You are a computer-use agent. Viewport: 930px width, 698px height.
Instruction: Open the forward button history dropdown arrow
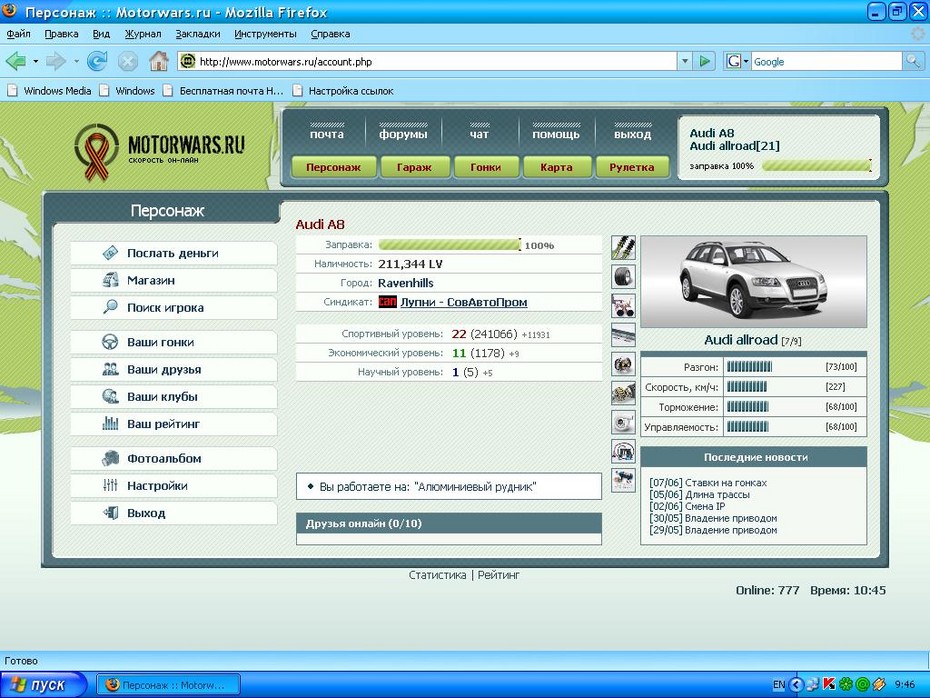click(76, 61)
